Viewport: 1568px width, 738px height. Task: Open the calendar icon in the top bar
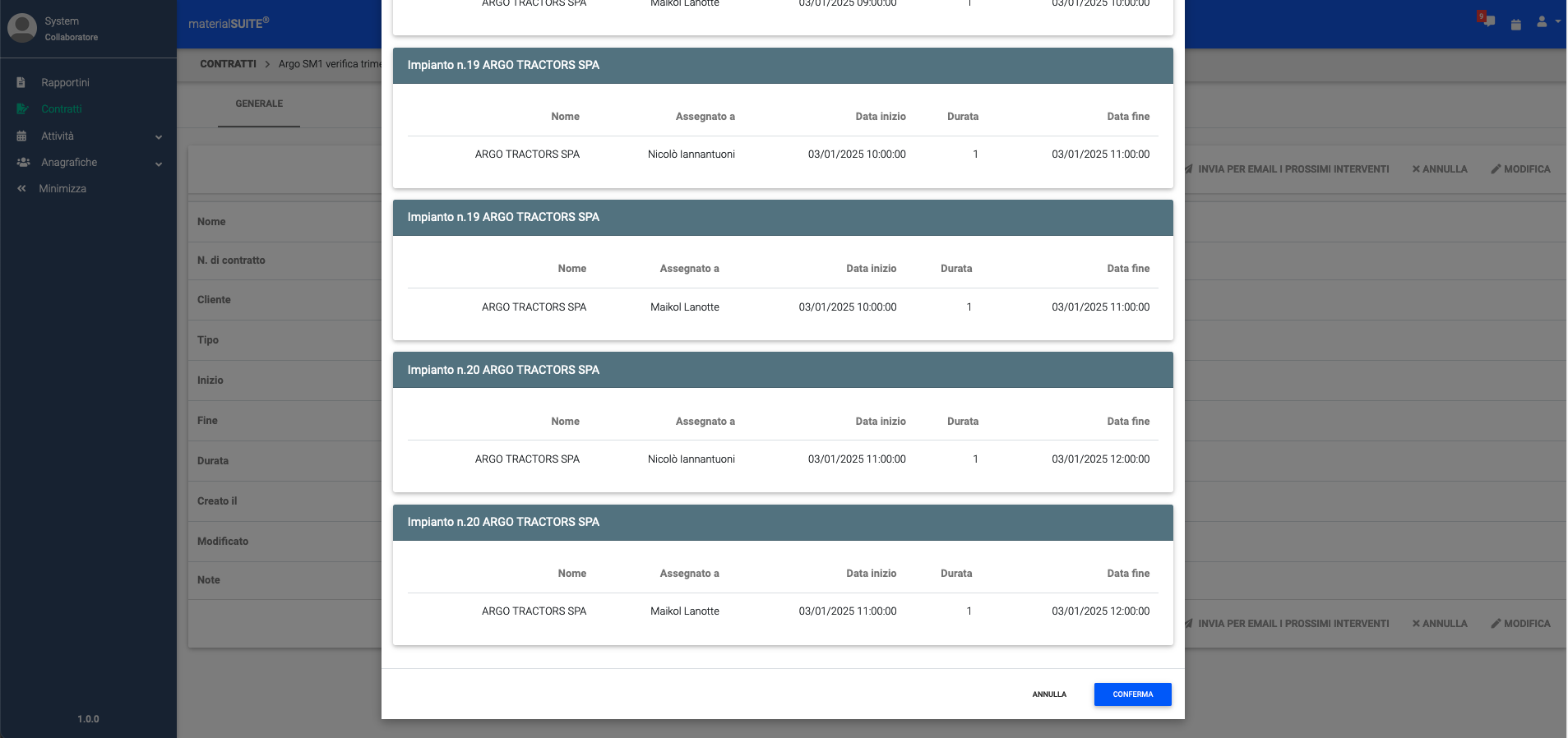[1516, 25]
